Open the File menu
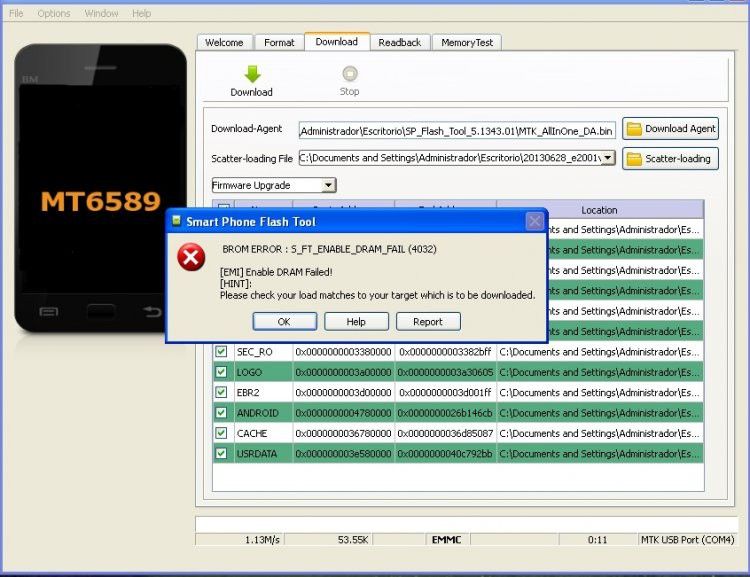 pyautogui.click(x=16, y=13)
